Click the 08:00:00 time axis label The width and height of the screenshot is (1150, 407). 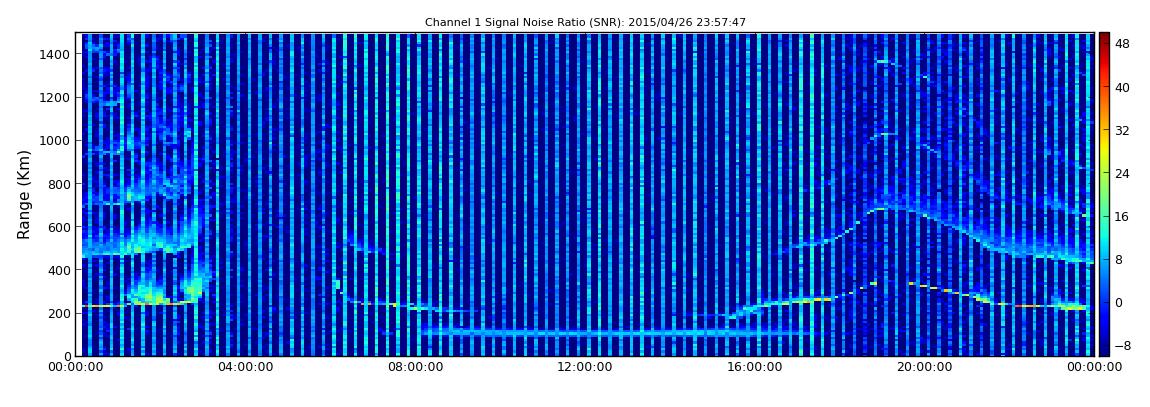(x=417, y=367)
